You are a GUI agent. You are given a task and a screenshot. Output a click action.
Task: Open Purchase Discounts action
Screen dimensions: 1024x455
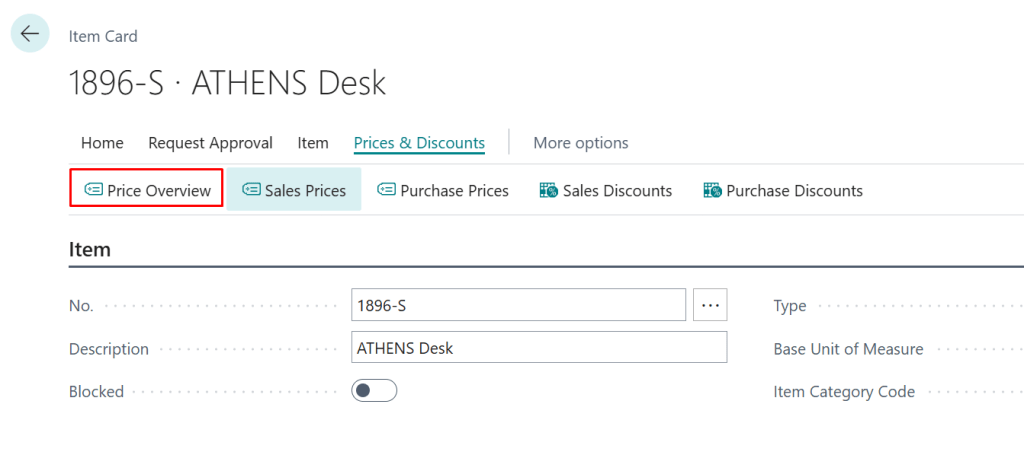(x=783, y=190)
